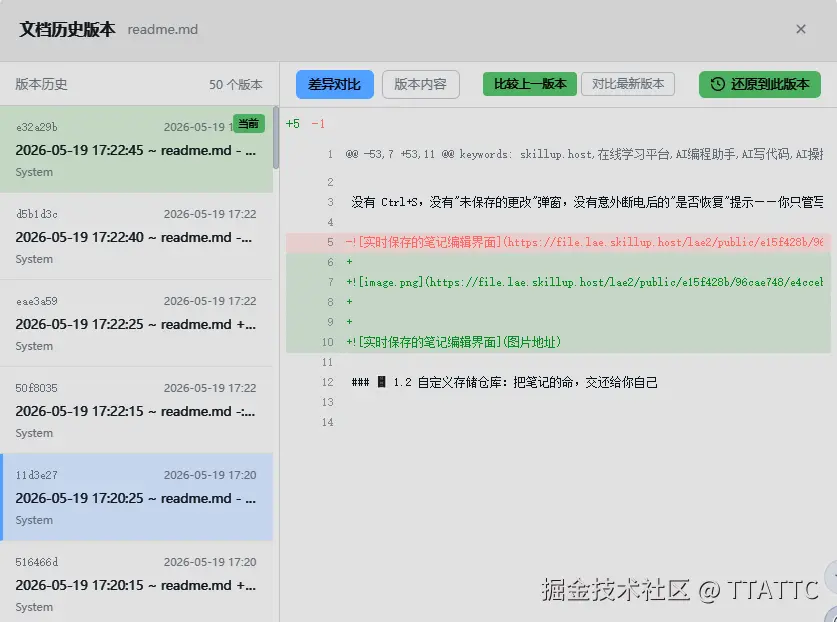Click the 50 个版本 count label
This screenshot has height=622, width=837.
(x=236, y=84)
